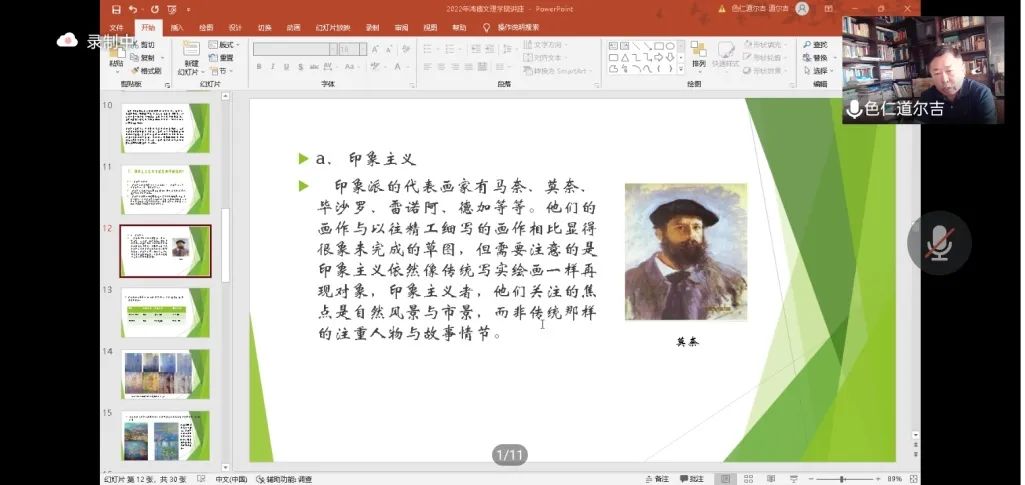The height and width of the screenshot is (485, 1025).
Task: Open the 版式 (Layout) dropdown
Action: pos(224,44)
